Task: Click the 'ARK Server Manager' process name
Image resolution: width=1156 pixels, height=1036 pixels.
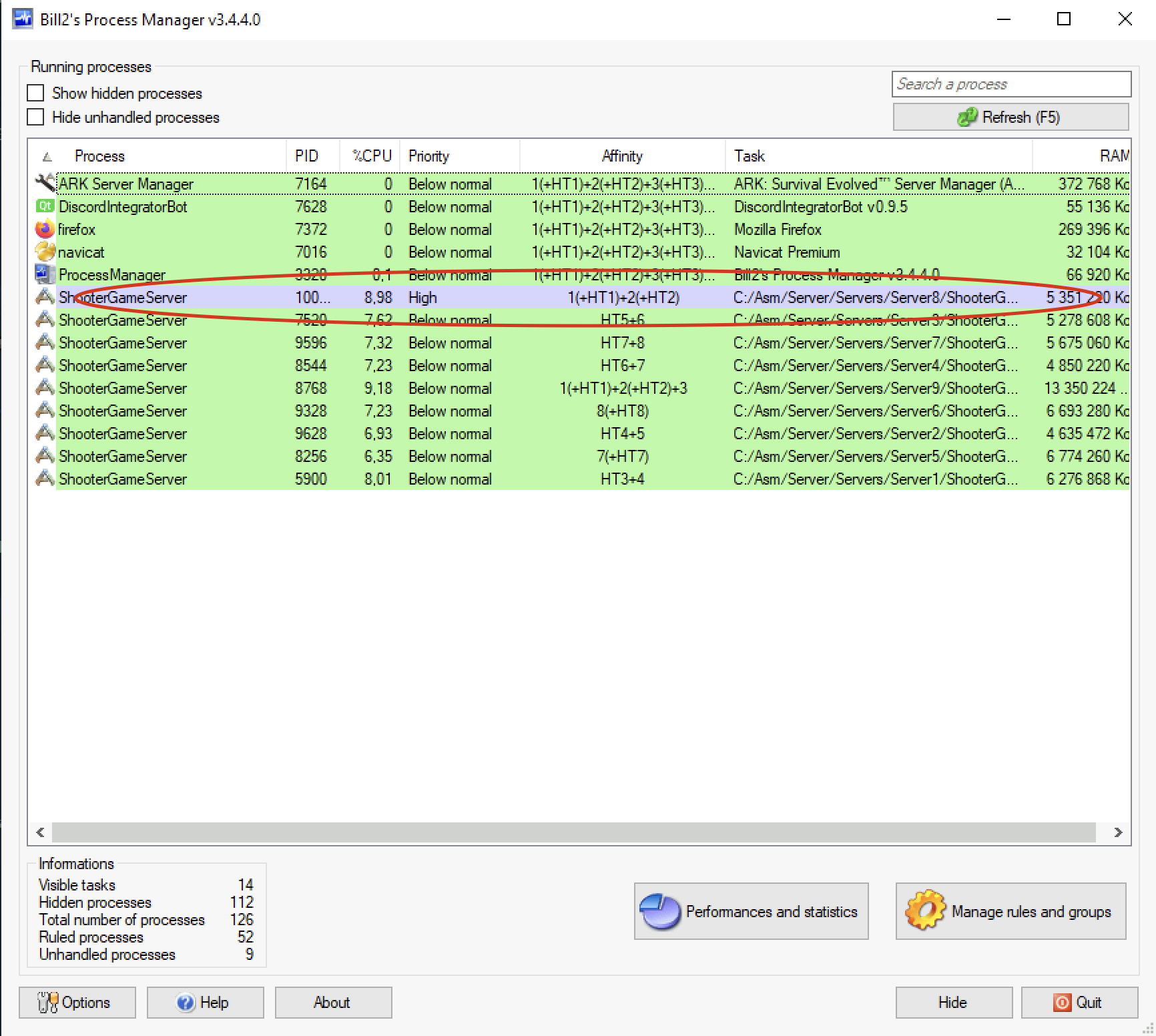Action: (x=125, y=184)
